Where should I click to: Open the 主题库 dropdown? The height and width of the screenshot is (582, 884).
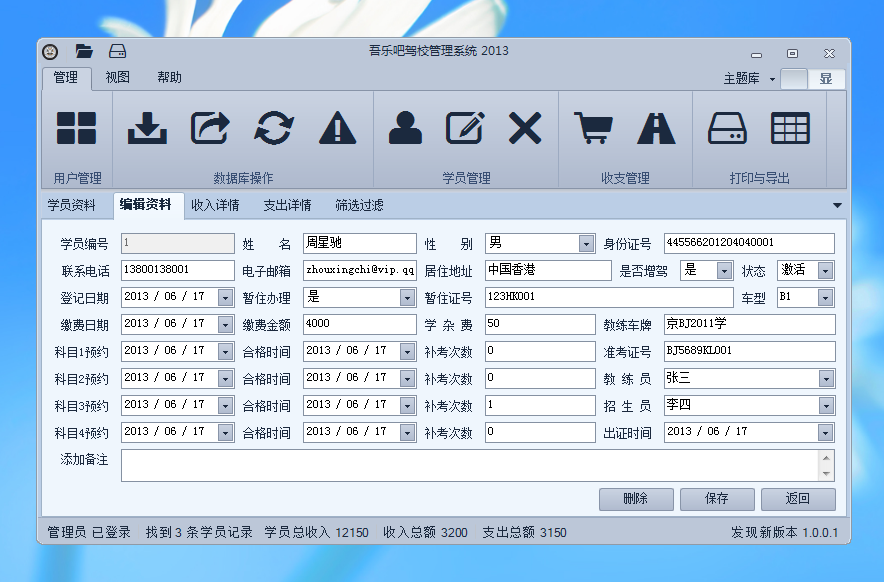coord(749,79)
